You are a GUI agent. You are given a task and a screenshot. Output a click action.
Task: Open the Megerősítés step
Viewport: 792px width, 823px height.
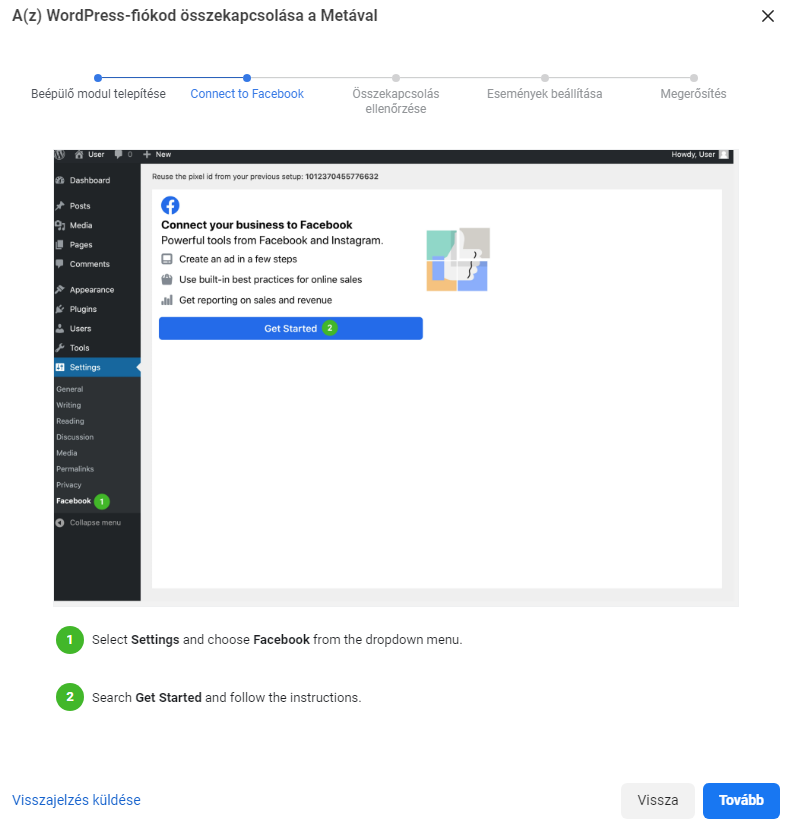693,94
